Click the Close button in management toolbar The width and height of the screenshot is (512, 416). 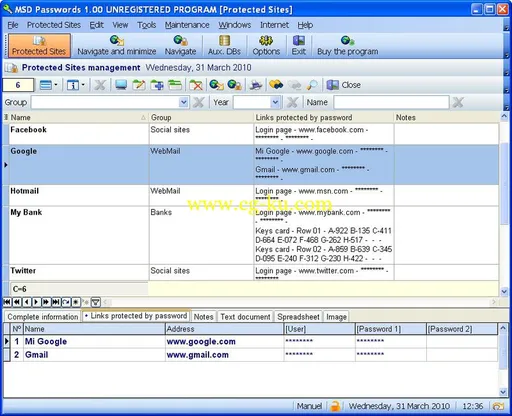344,85
